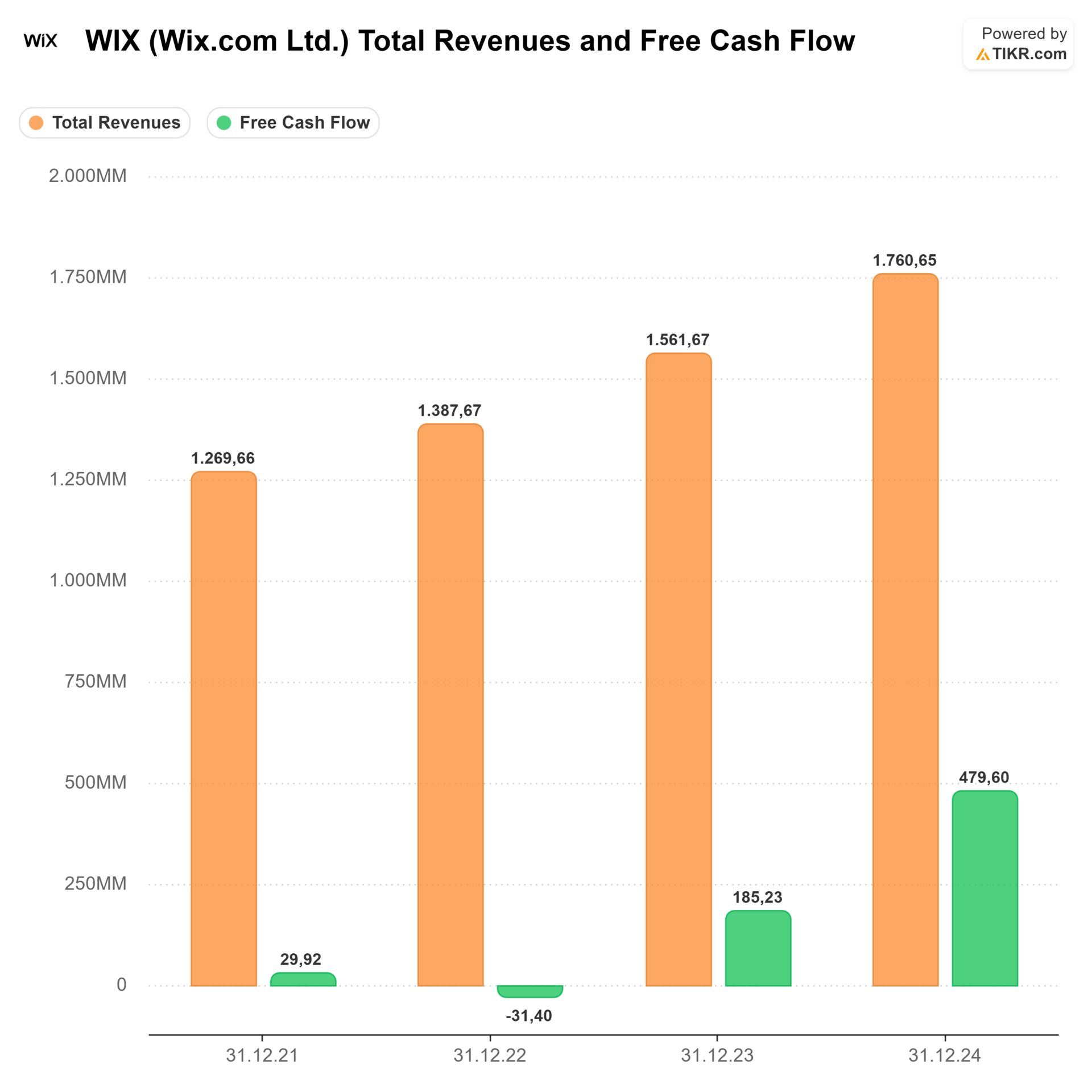Click the 31.12.21 revenue bar
The width and height of the screenshot is (1092, 1092).
point(224,728)
